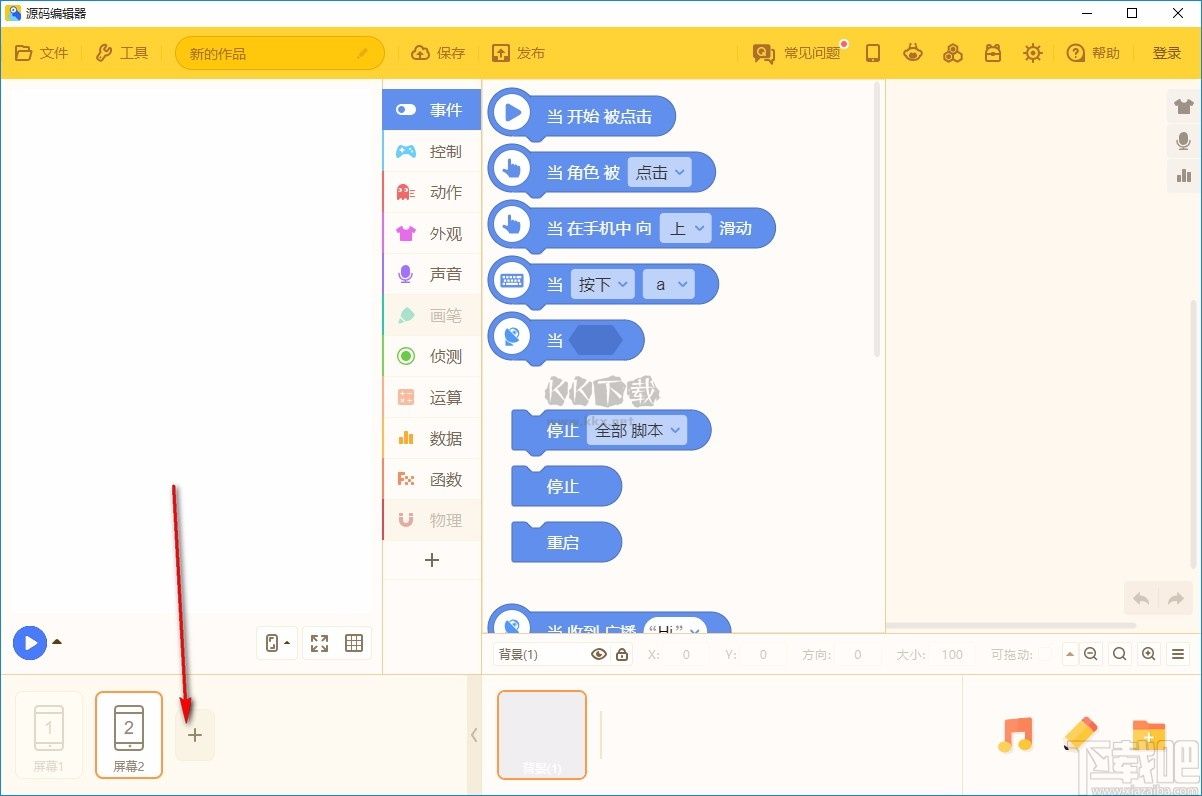Open the 点击 dropdown in 当角色被 block

661,172
